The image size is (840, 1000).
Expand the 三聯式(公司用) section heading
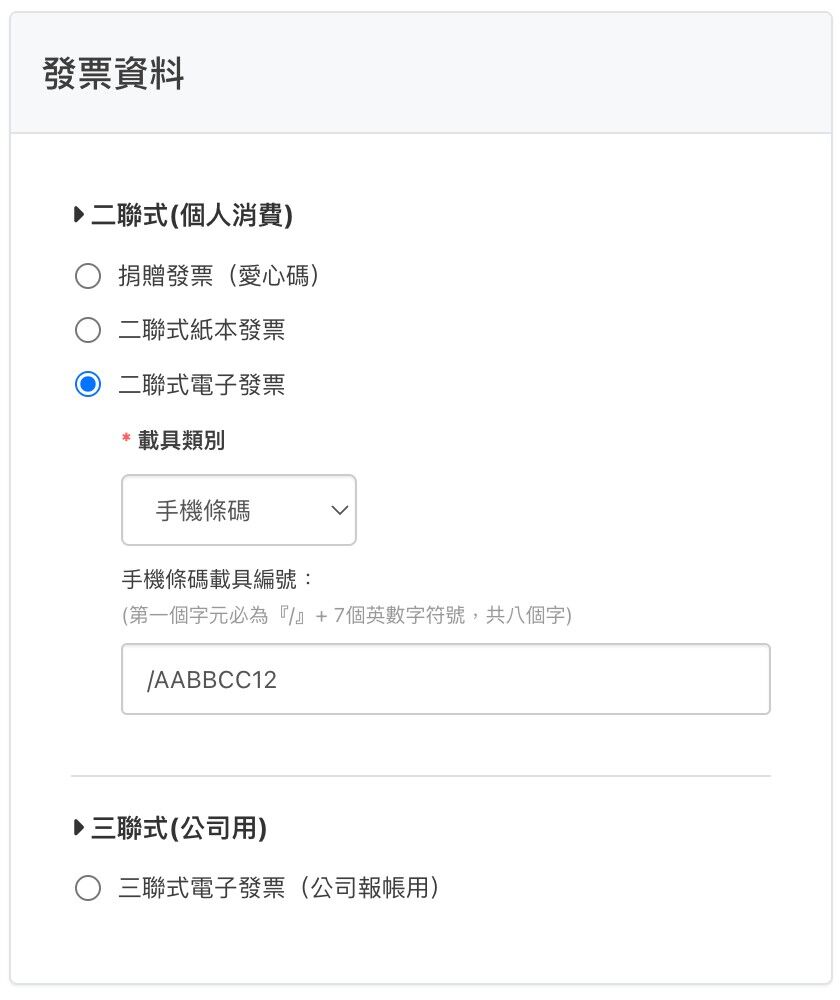[179, 827]
